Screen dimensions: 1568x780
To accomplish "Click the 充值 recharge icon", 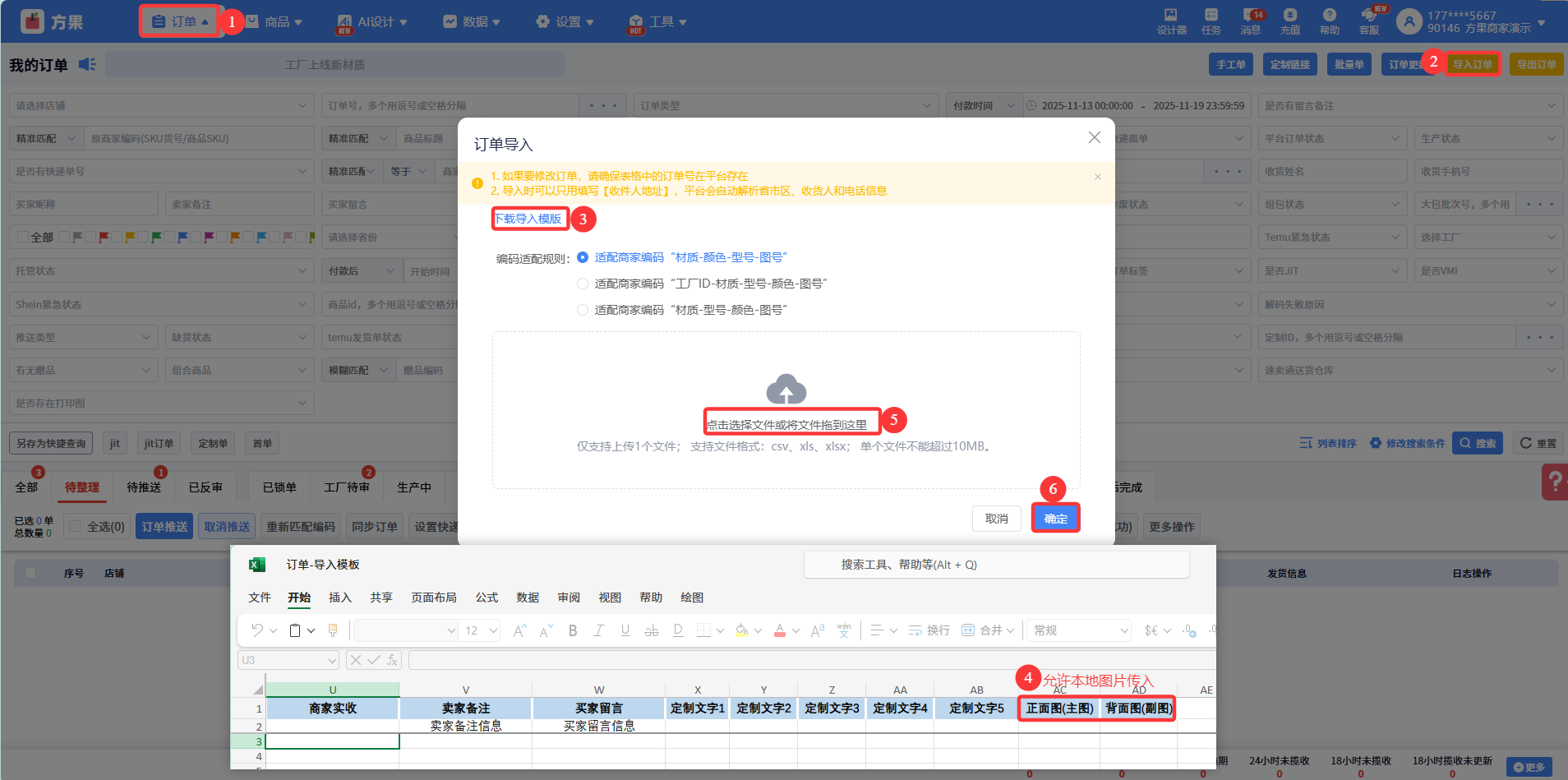I will (1289, 21).
